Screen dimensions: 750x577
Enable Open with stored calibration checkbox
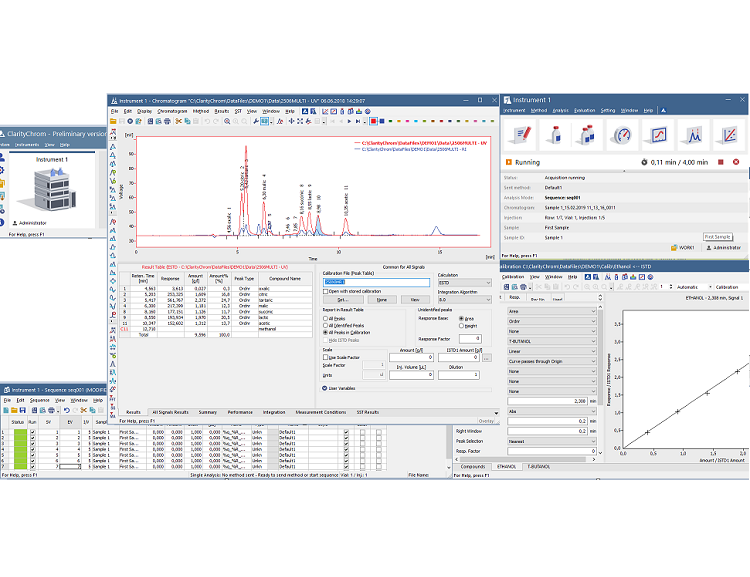pyautogui.click(x=326, y=291)
